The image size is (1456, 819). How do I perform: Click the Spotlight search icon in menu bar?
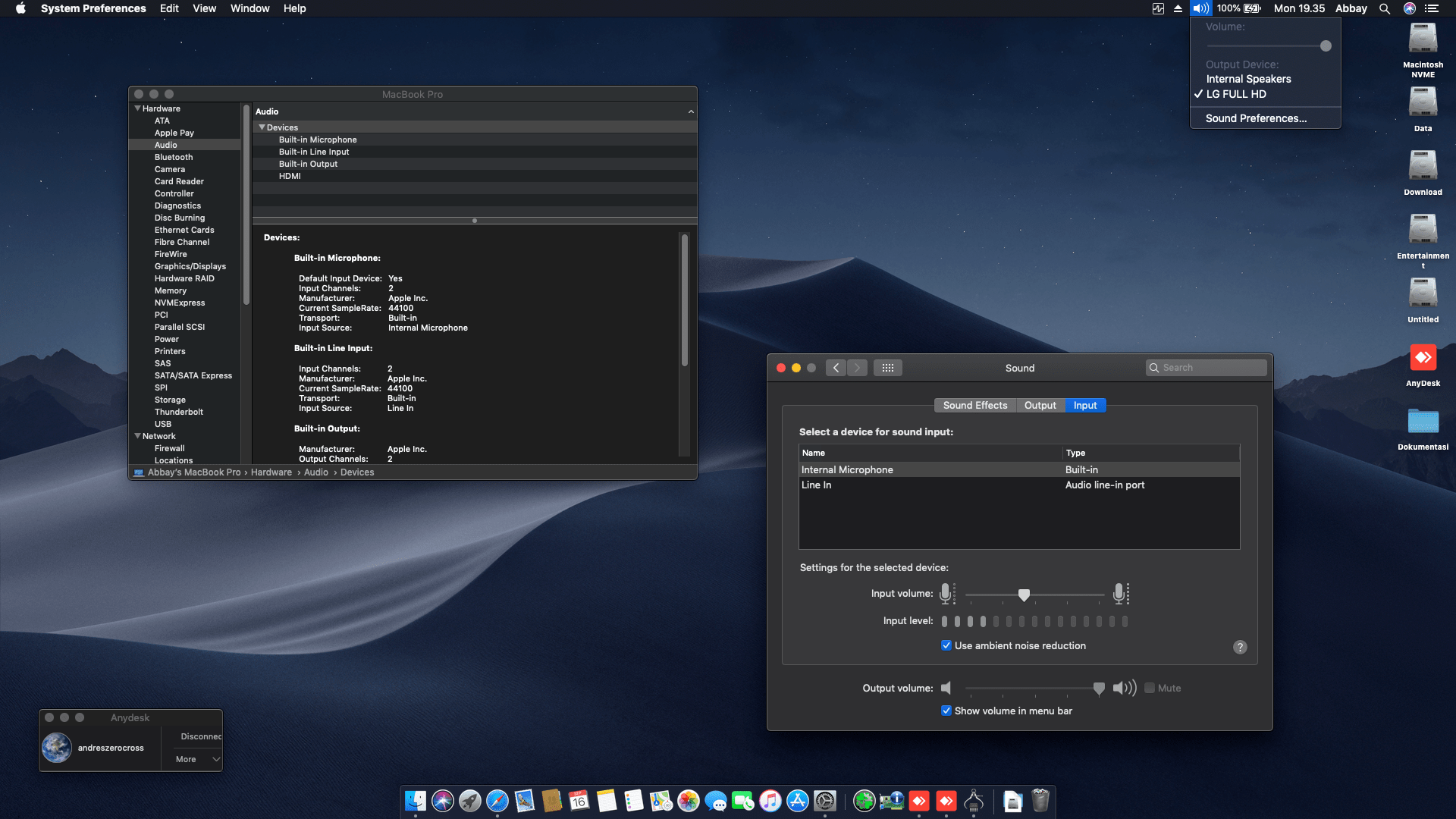tap(1385, 8)
